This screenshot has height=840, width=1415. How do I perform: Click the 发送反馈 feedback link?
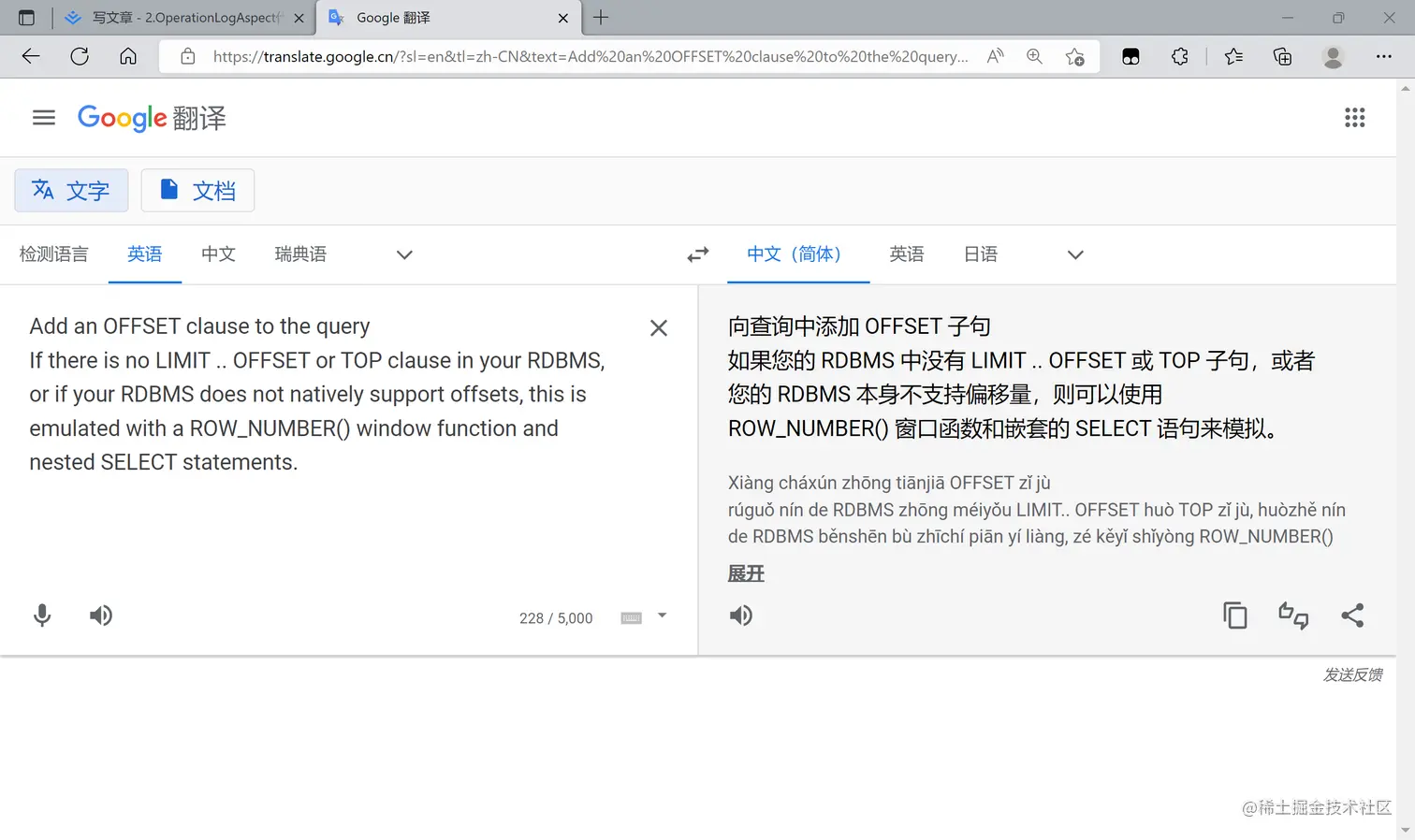[x=1352, y=674]
